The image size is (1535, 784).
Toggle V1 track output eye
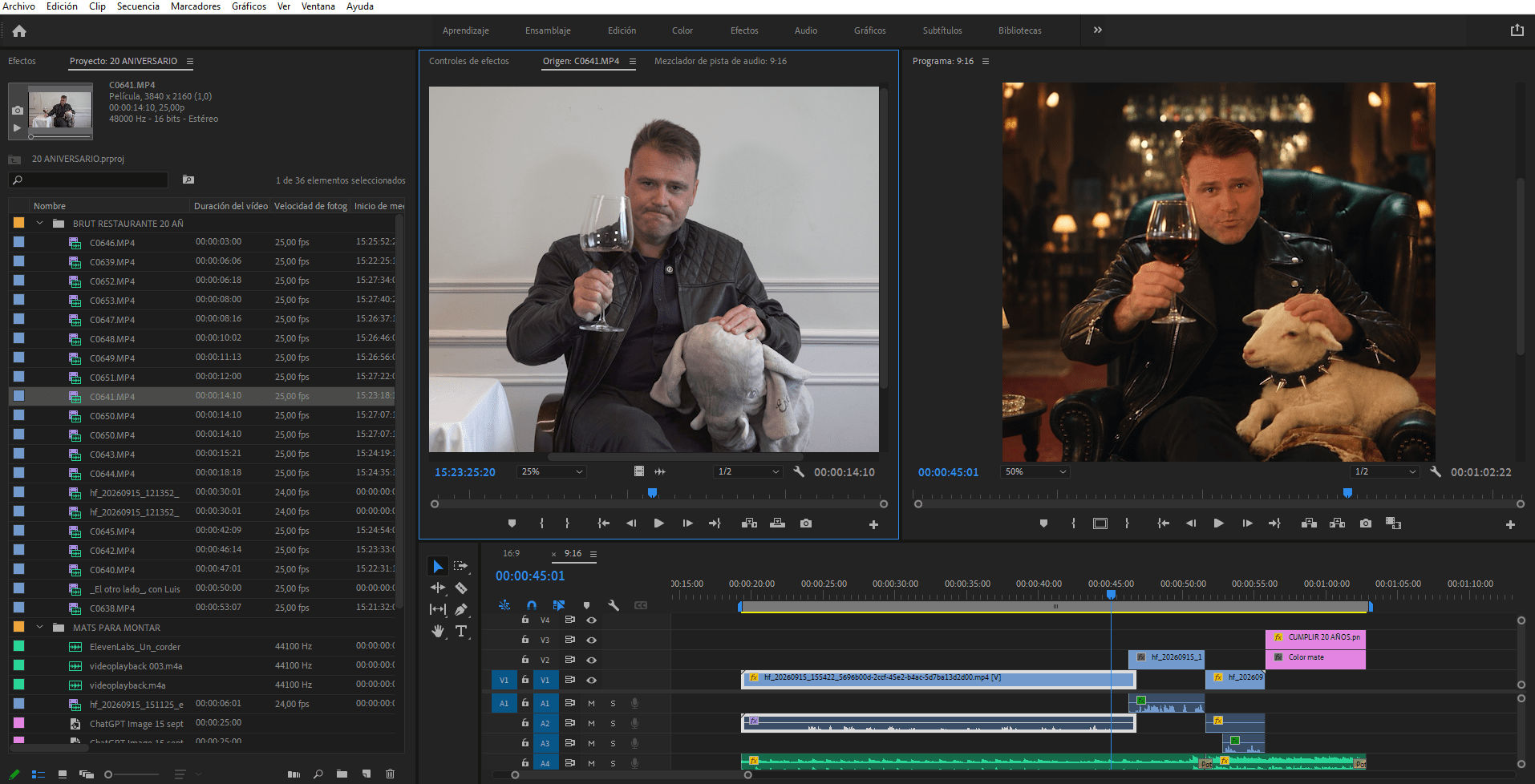click(x=591, y=680)
